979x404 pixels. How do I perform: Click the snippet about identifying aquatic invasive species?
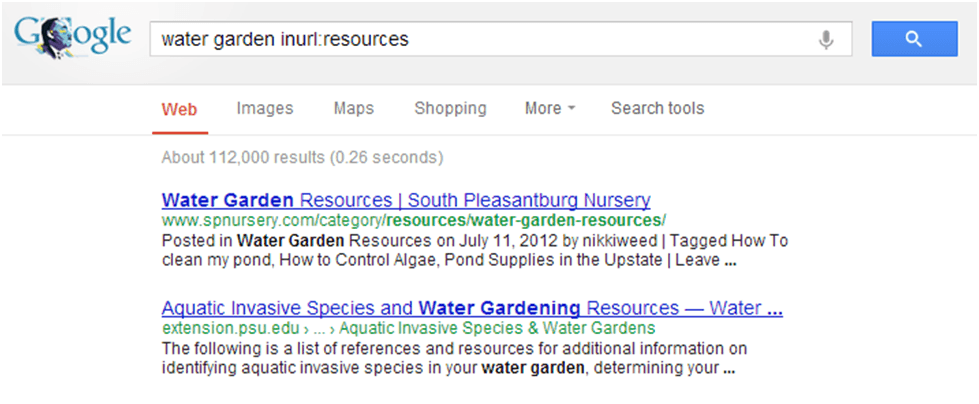click(x=454, y=358)
